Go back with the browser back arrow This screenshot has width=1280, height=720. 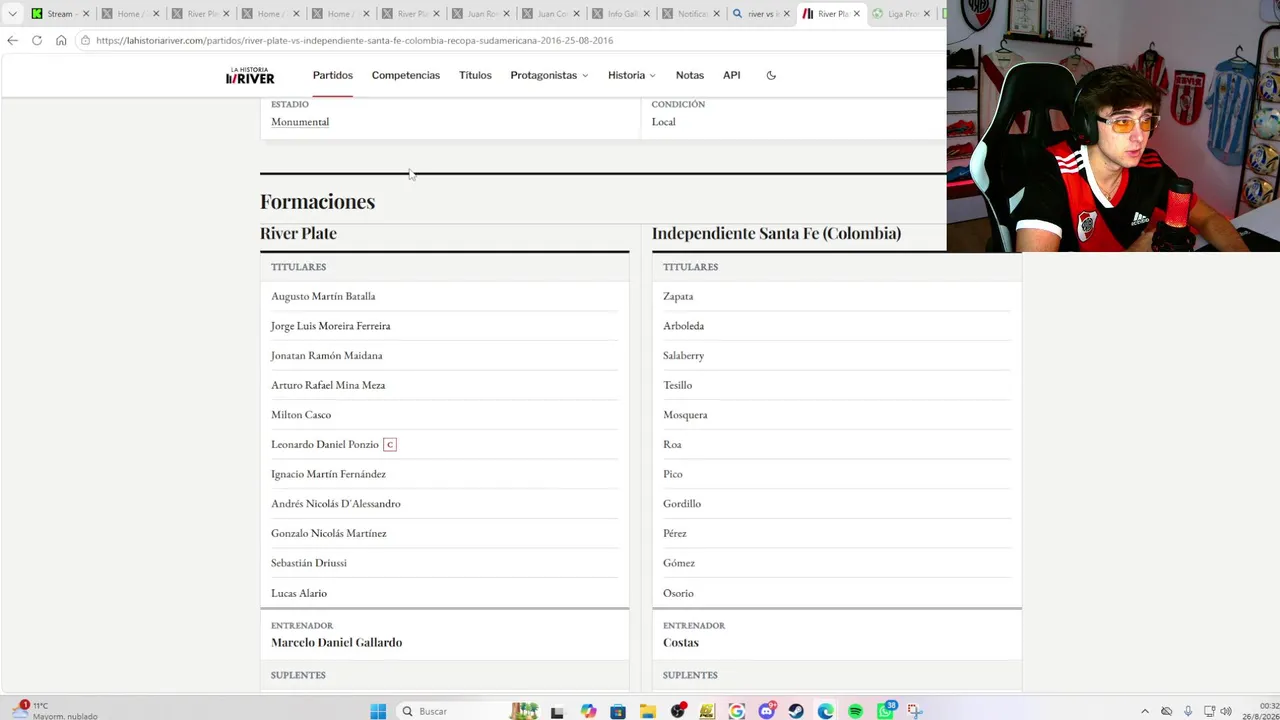tap(12, 40)
